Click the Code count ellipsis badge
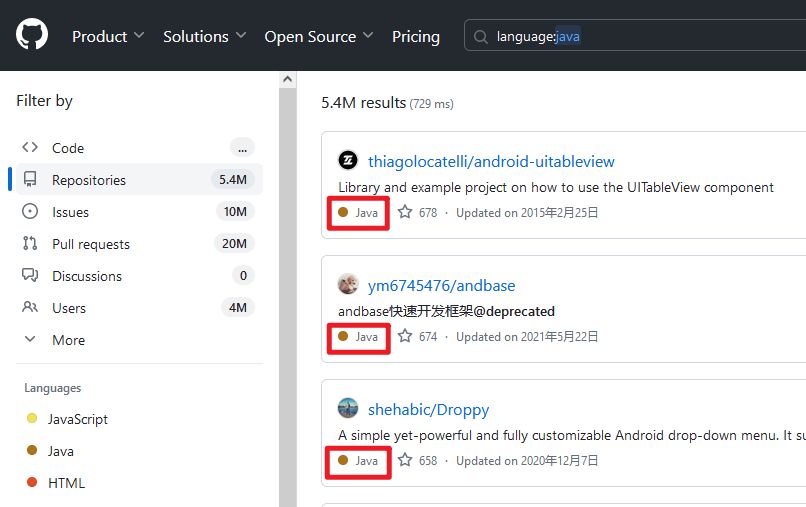Image resolution: width=806 pixels, height=507 pixels. point(242,148)
